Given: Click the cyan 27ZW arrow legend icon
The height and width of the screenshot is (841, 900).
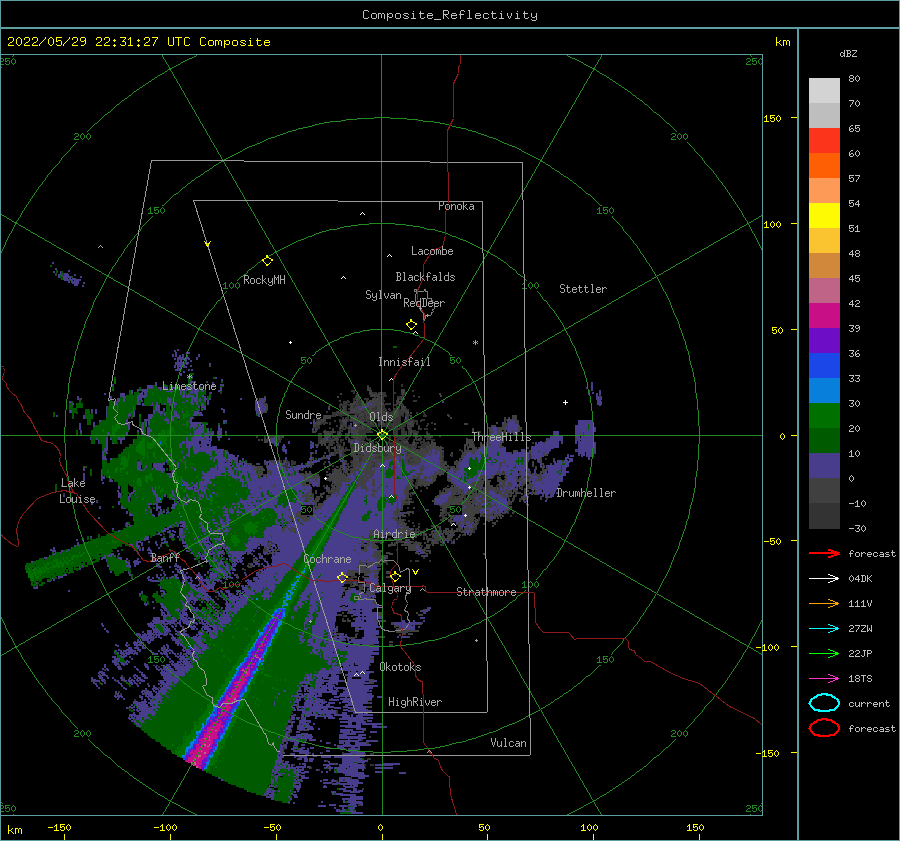Looking at the screenshot, I should click(x=824, y=629).
